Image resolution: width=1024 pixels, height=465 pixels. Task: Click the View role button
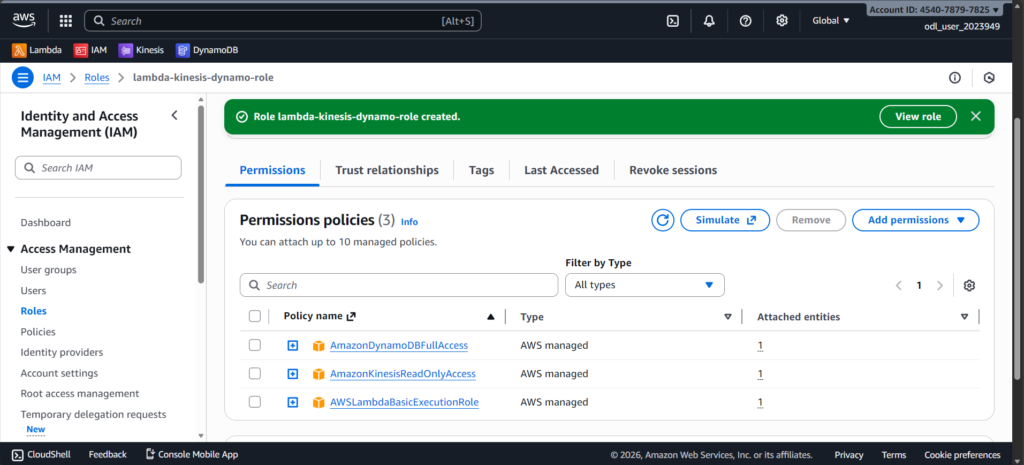(917, 116)
